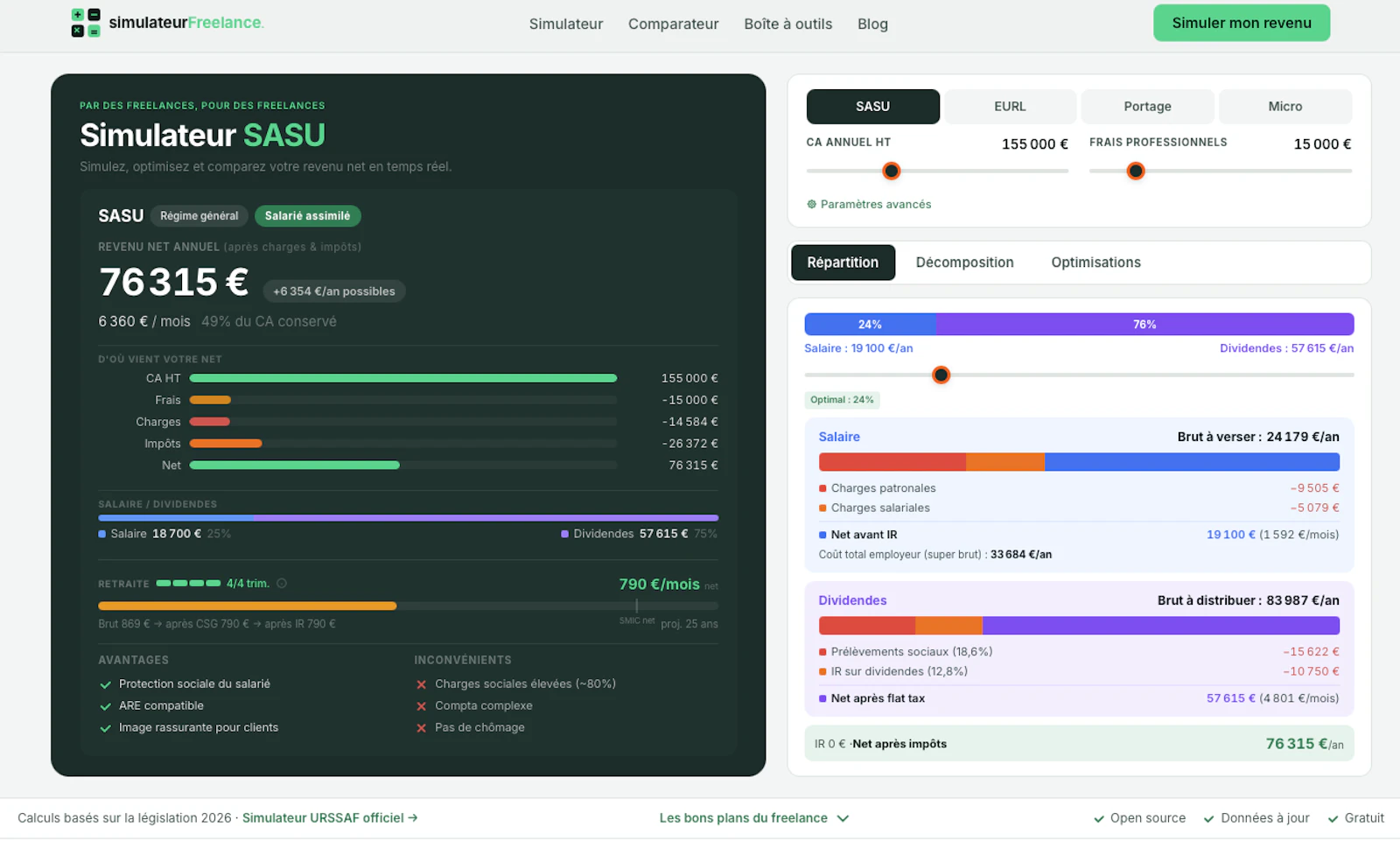
Task: Go to the Blog page
Action: tap(872, 24)
